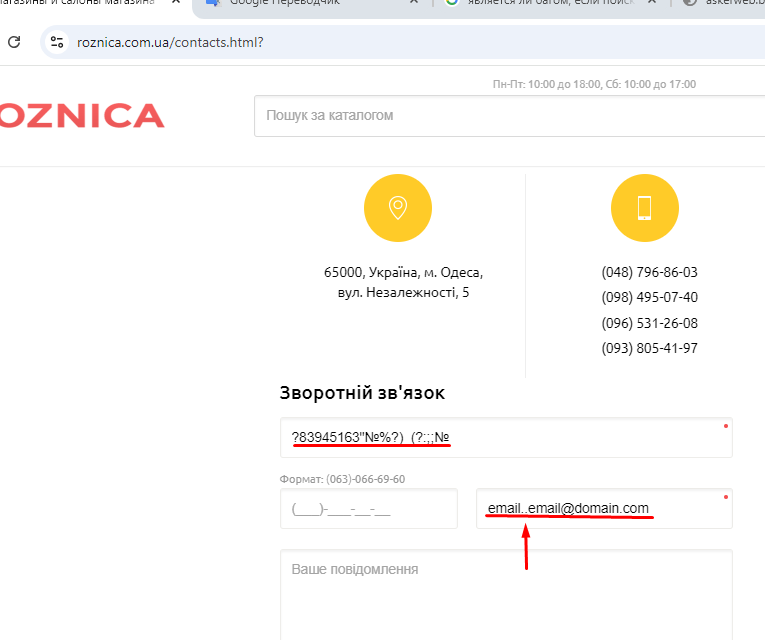
Task: Click phone number (098) 495-07-40
Action: pos(649,297)
